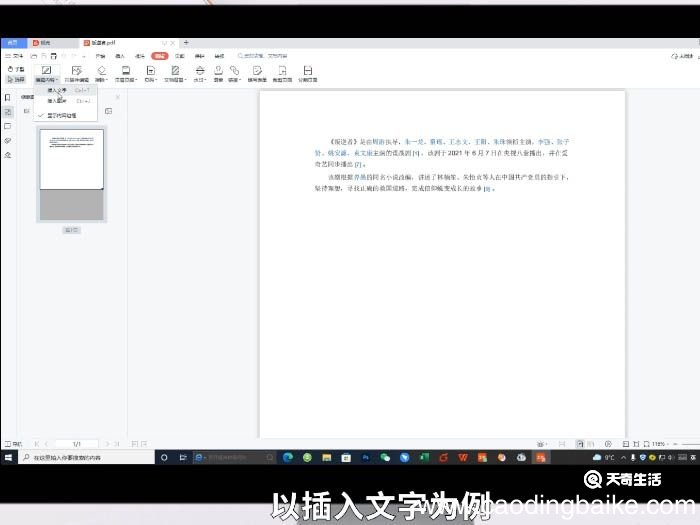Viewport: 700px width, 525px height.
Task: Open the scanned document edit tool
Action: pyautogui.click(x=76, y=74)
